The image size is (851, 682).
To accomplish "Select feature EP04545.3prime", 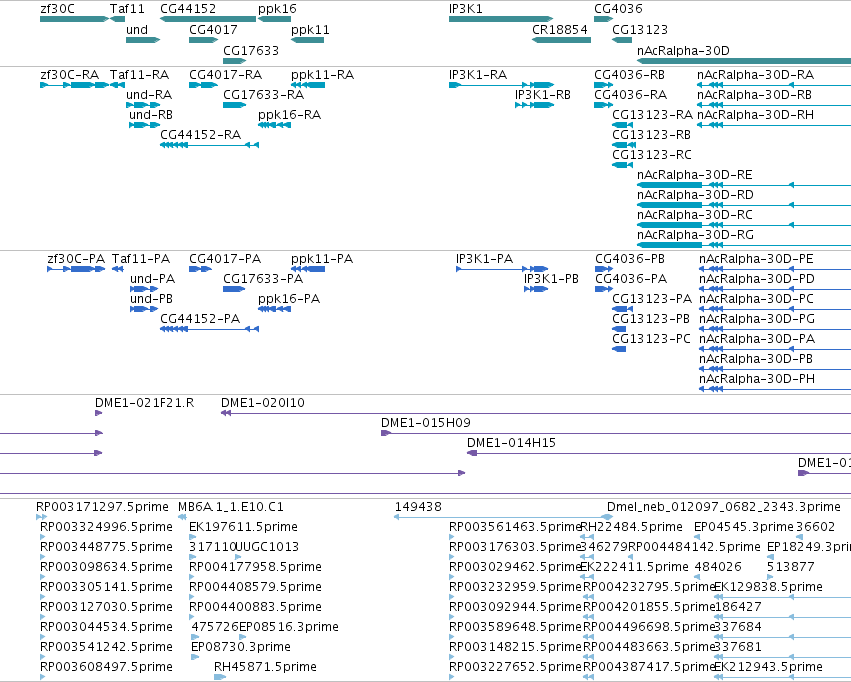I will tap(698, 537).
